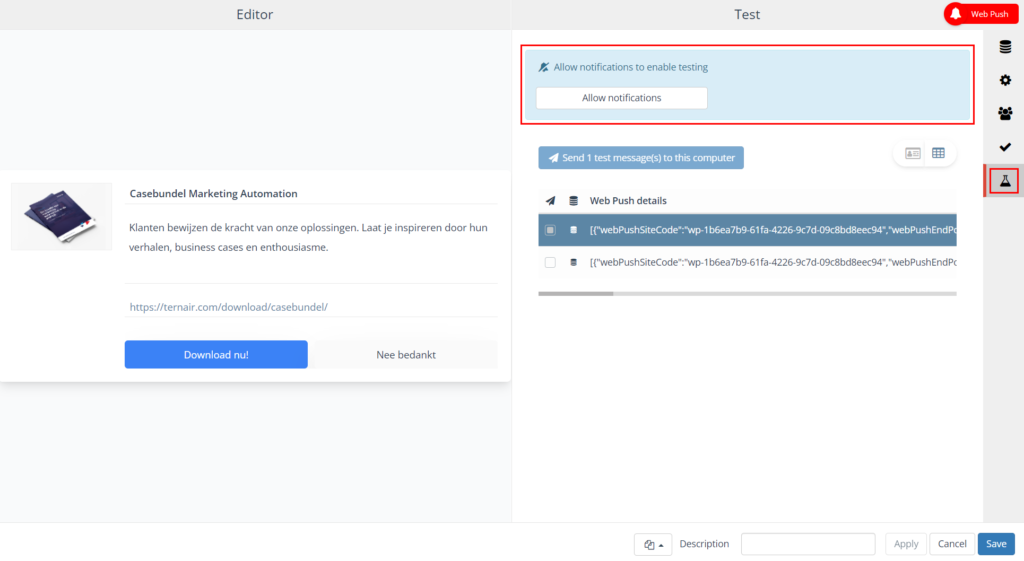Toggle checkbox of the highlighted Web Push row

point(550,230)
